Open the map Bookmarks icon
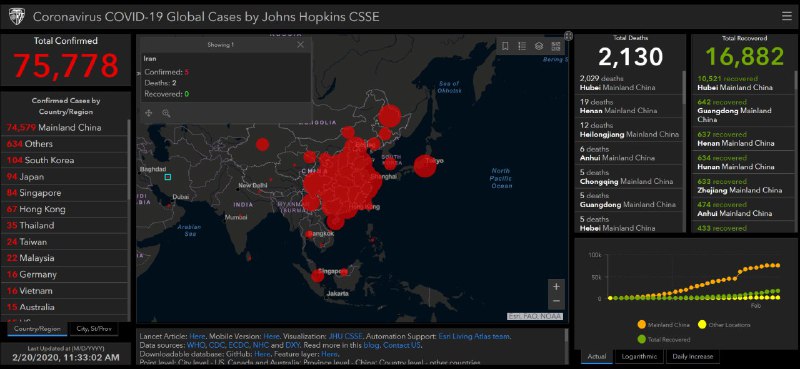Screen dimensions: 800x369 505,46
